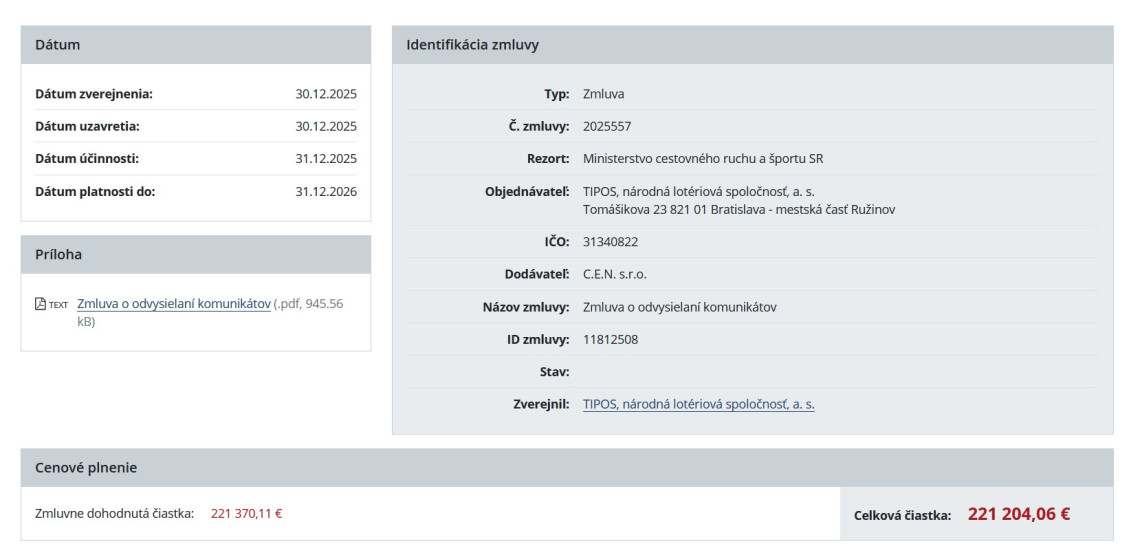1129x555 pixels.
Task: Click the ID zmluvy label
Action: pos(538,340)
